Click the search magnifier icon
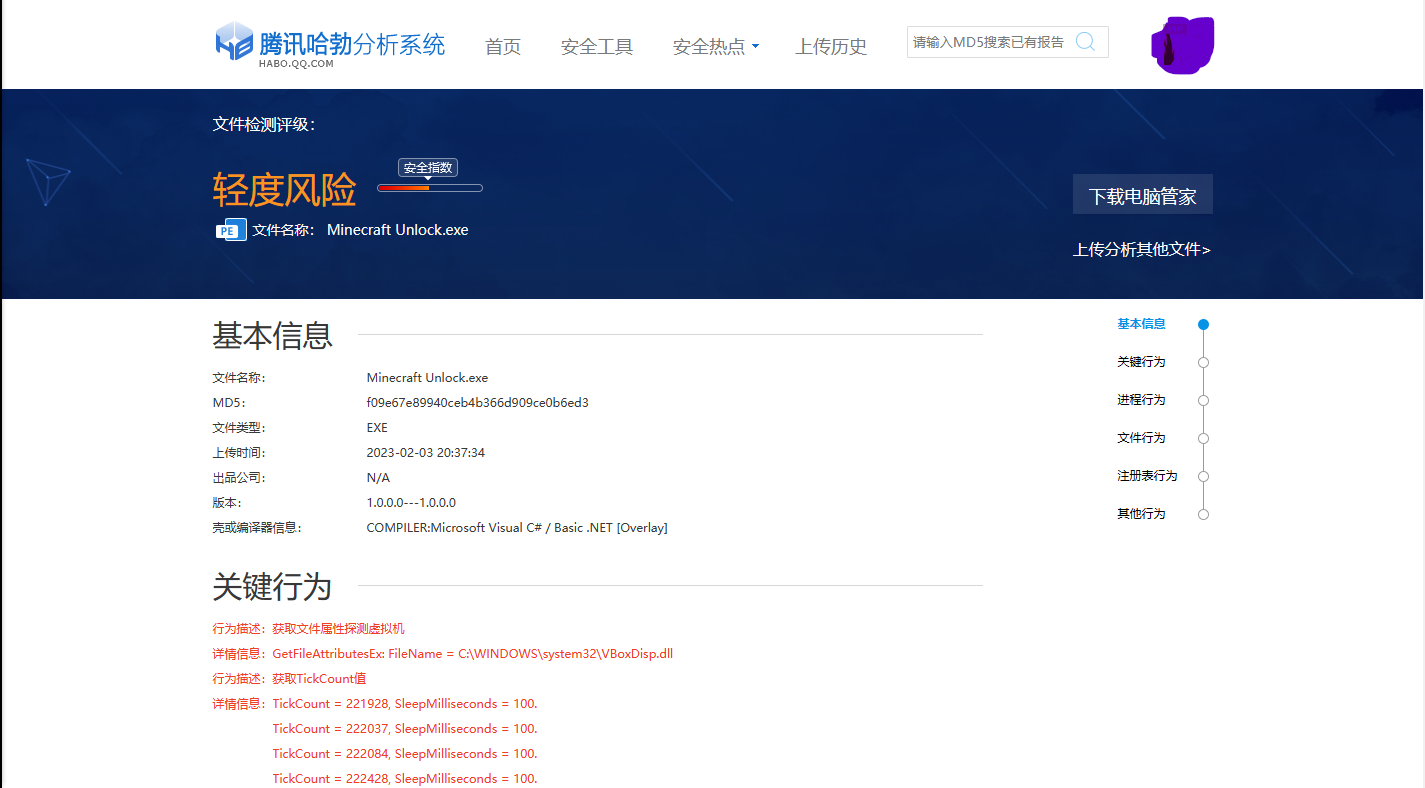Image resolution: width=1425 pixels, height=788 pixels. tap(1085, 42)
